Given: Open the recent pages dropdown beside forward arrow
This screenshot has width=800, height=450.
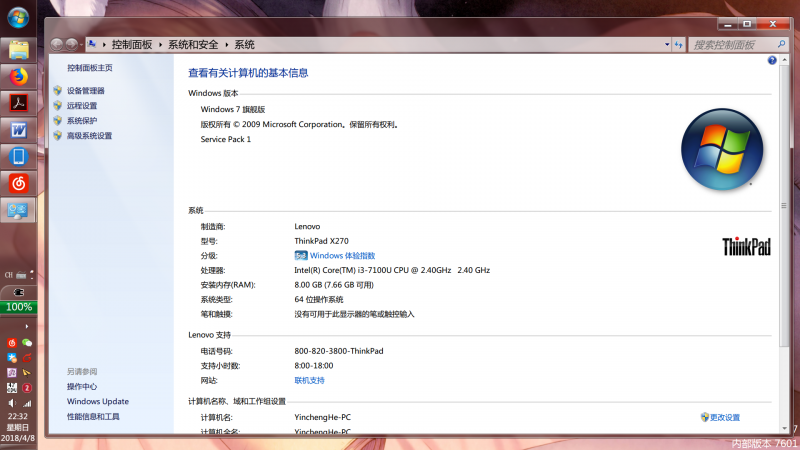Looking at the screenshot, I should [x=82, y=45].
